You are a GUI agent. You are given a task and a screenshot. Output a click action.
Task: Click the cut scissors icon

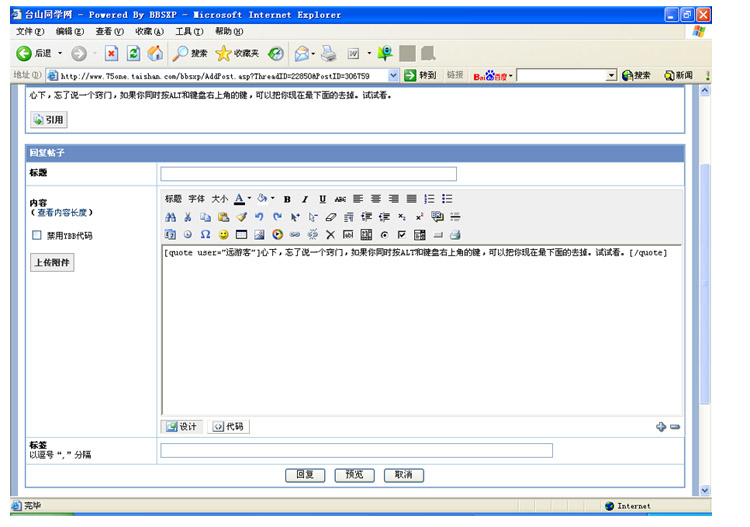click(x=187, y=217)
